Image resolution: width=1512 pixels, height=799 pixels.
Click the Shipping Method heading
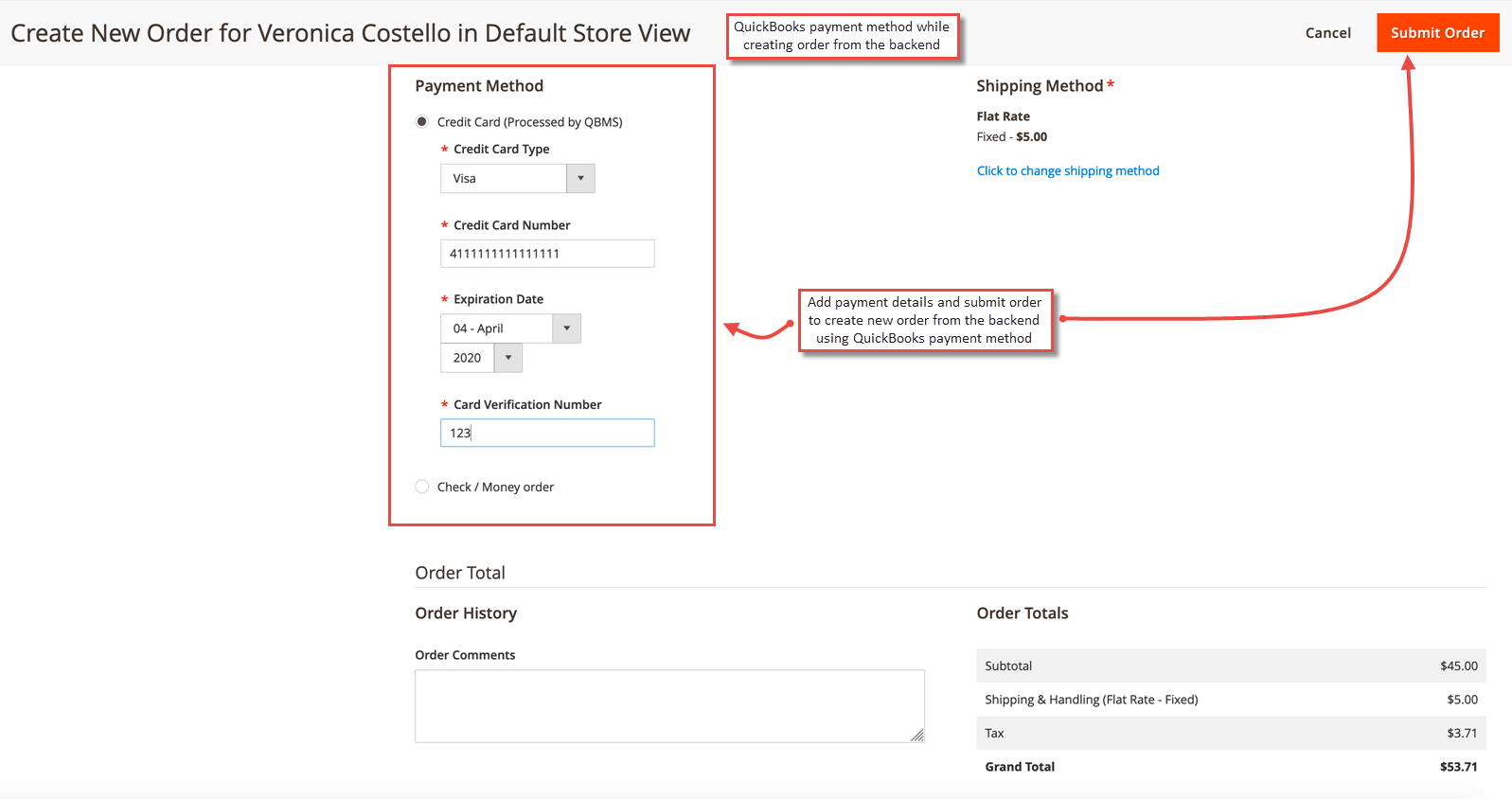1040,85
